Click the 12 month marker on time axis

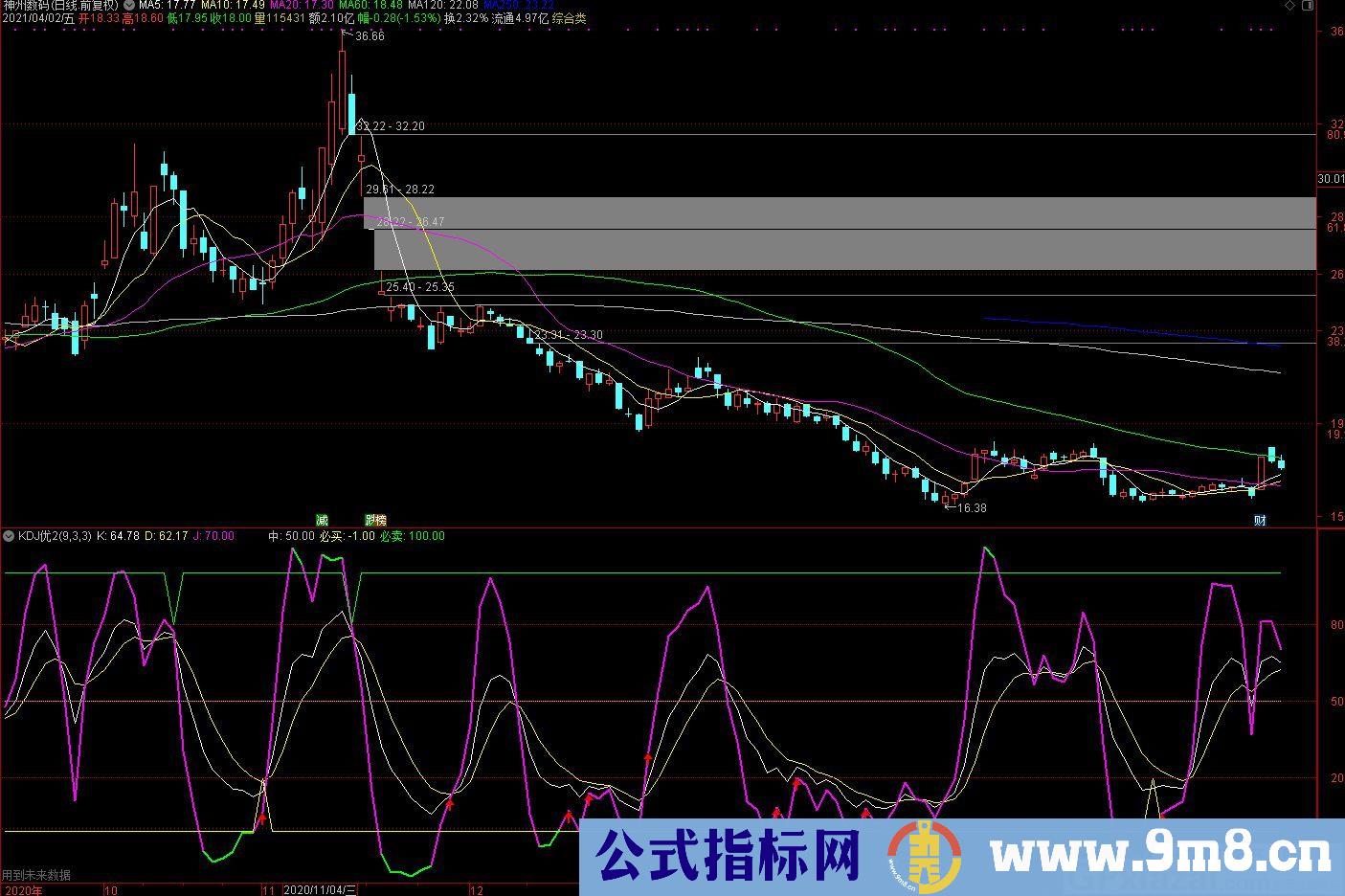click(x=476, y=890)
